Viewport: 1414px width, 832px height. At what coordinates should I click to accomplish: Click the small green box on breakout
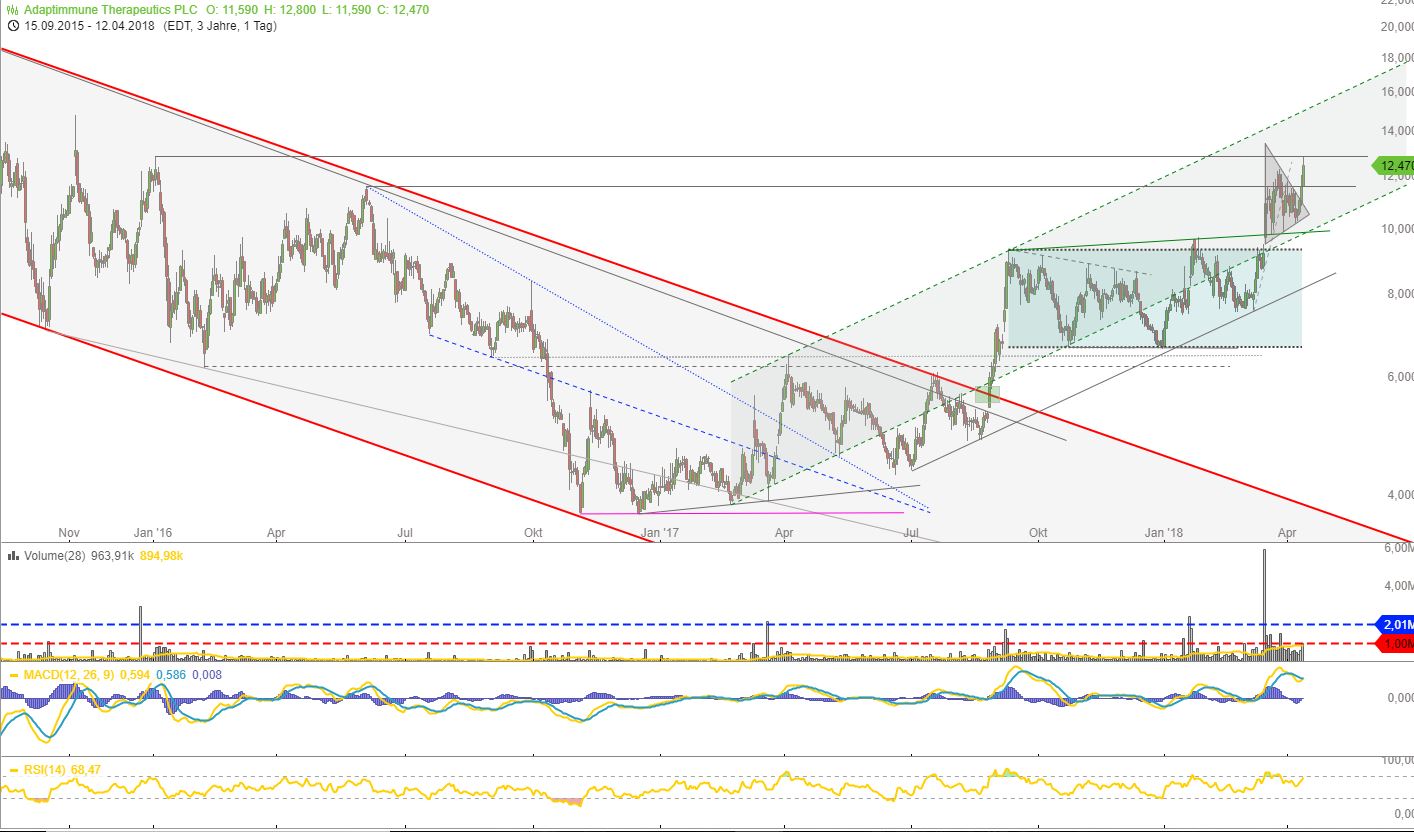[987, 395]
